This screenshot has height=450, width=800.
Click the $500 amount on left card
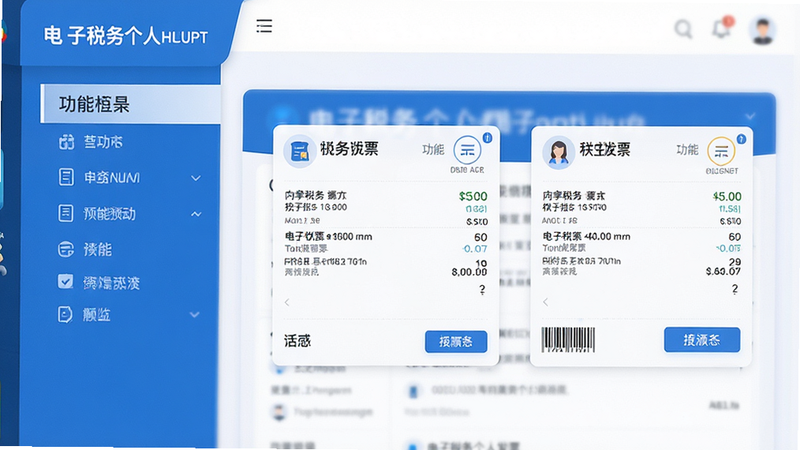(473, 196)
